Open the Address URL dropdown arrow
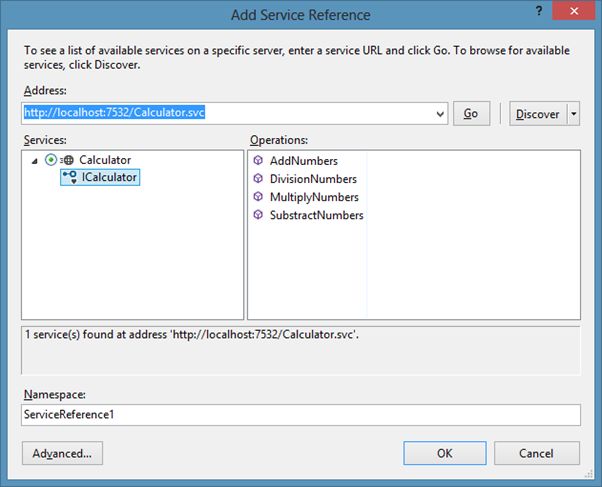The image size is (602, 487). (441, 114)
